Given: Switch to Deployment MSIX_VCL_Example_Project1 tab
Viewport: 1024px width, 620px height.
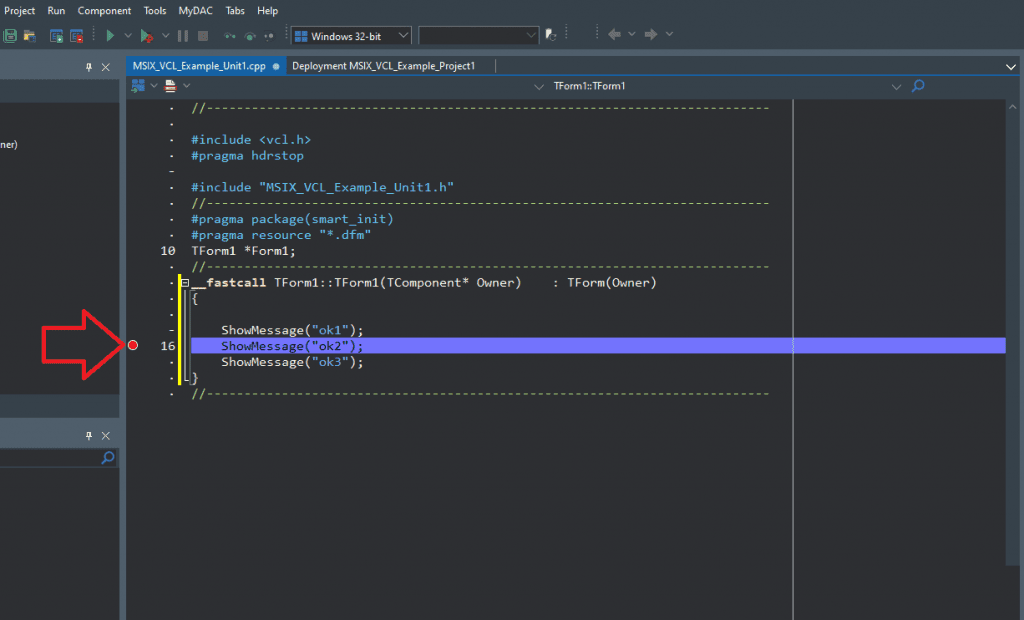Looking at the screenshot, I should click(x=383, y=66).
